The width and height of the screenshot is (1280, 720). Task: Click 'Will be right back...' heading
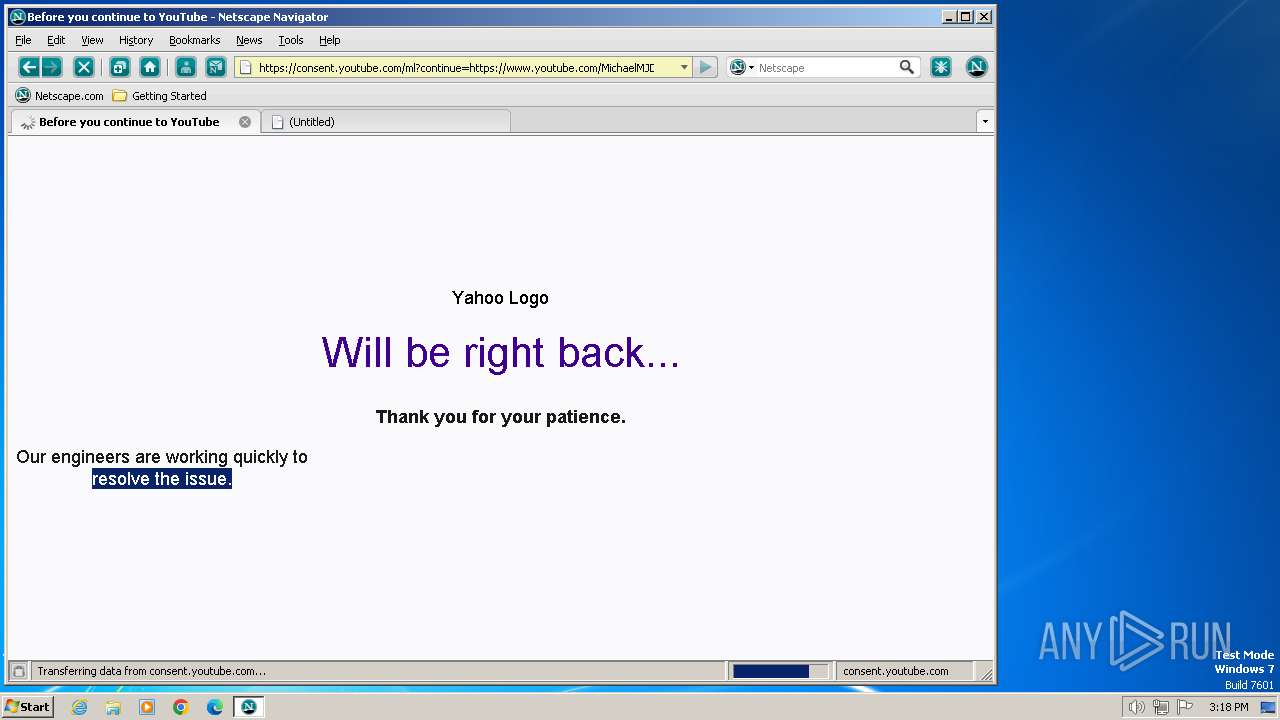coord(501,352)
